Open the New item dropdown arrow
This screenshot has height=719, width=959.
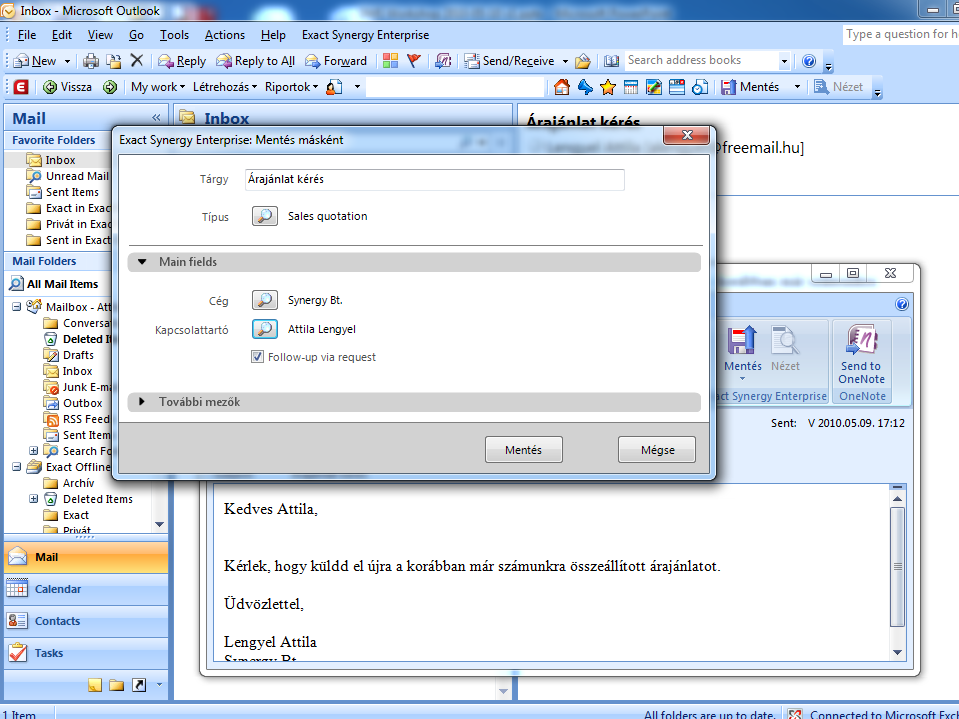[x=67, y=61]
